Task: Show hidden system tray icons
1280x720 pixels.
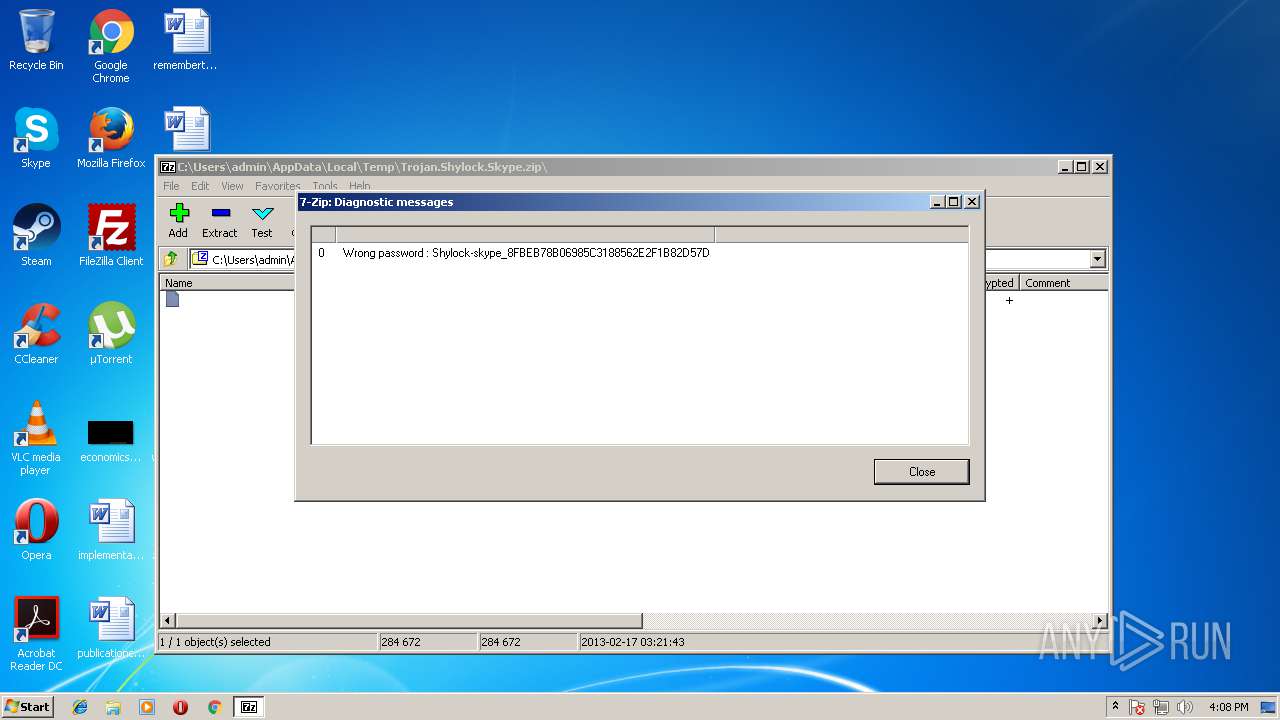Action: click(1115, 707)
